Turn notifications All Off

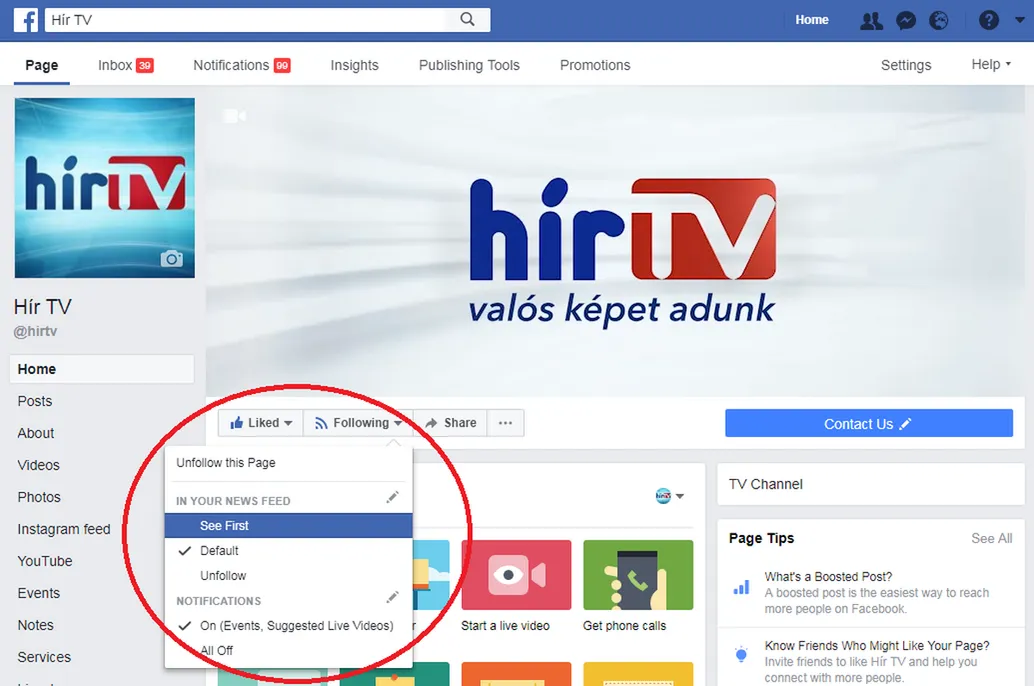coord(217,651)
